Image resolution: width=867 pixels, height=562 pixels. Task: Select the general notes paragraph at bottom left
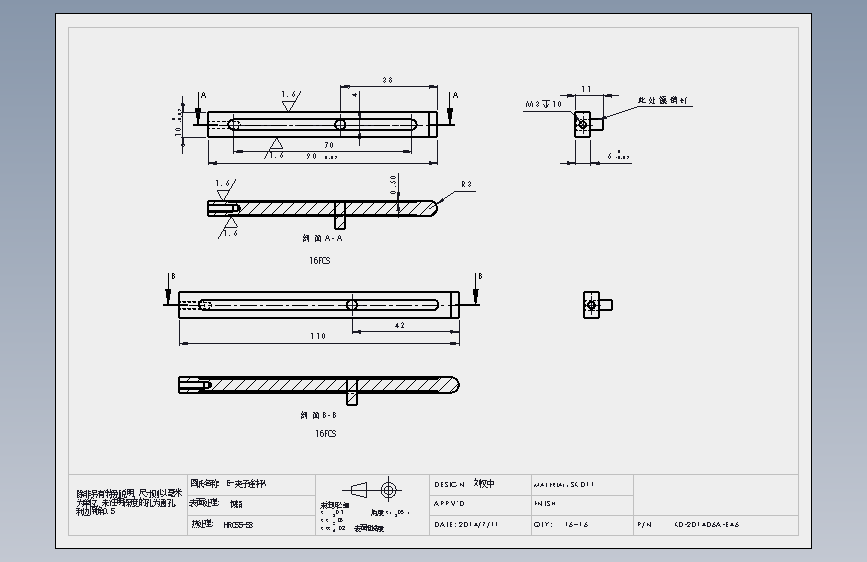tap(129, 502)
